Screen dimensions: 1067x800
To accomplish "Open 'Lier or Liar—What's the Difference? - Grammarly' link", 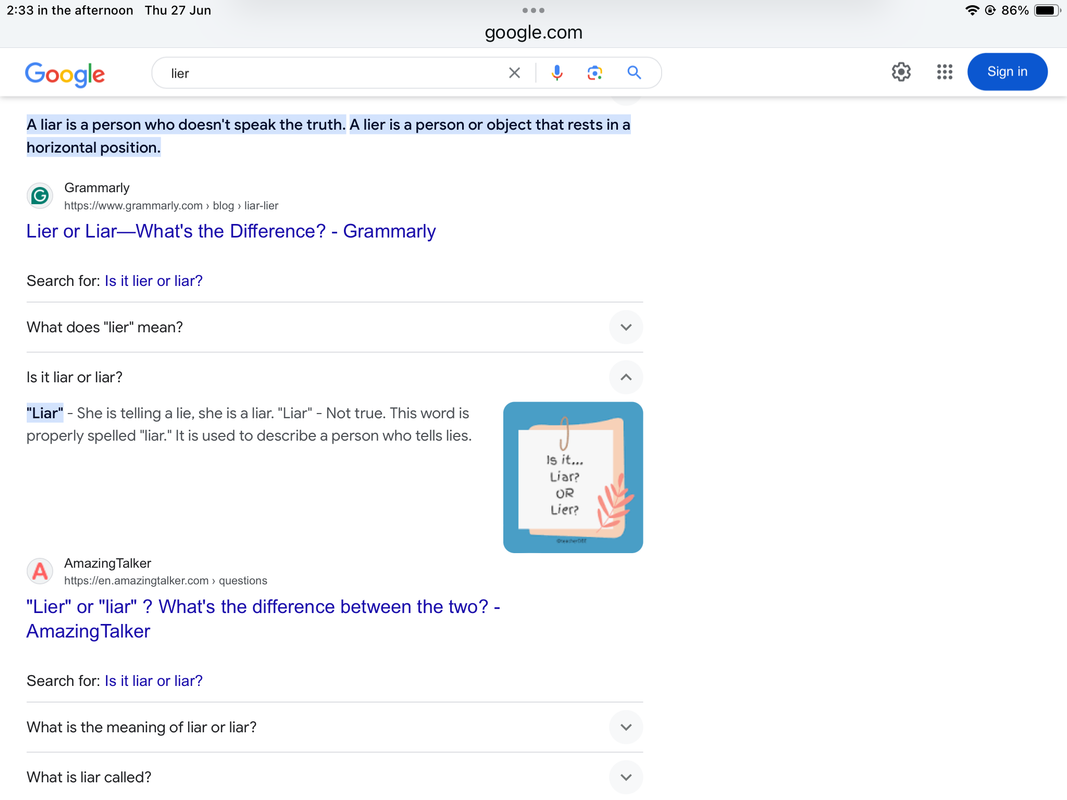I will 231,231.
